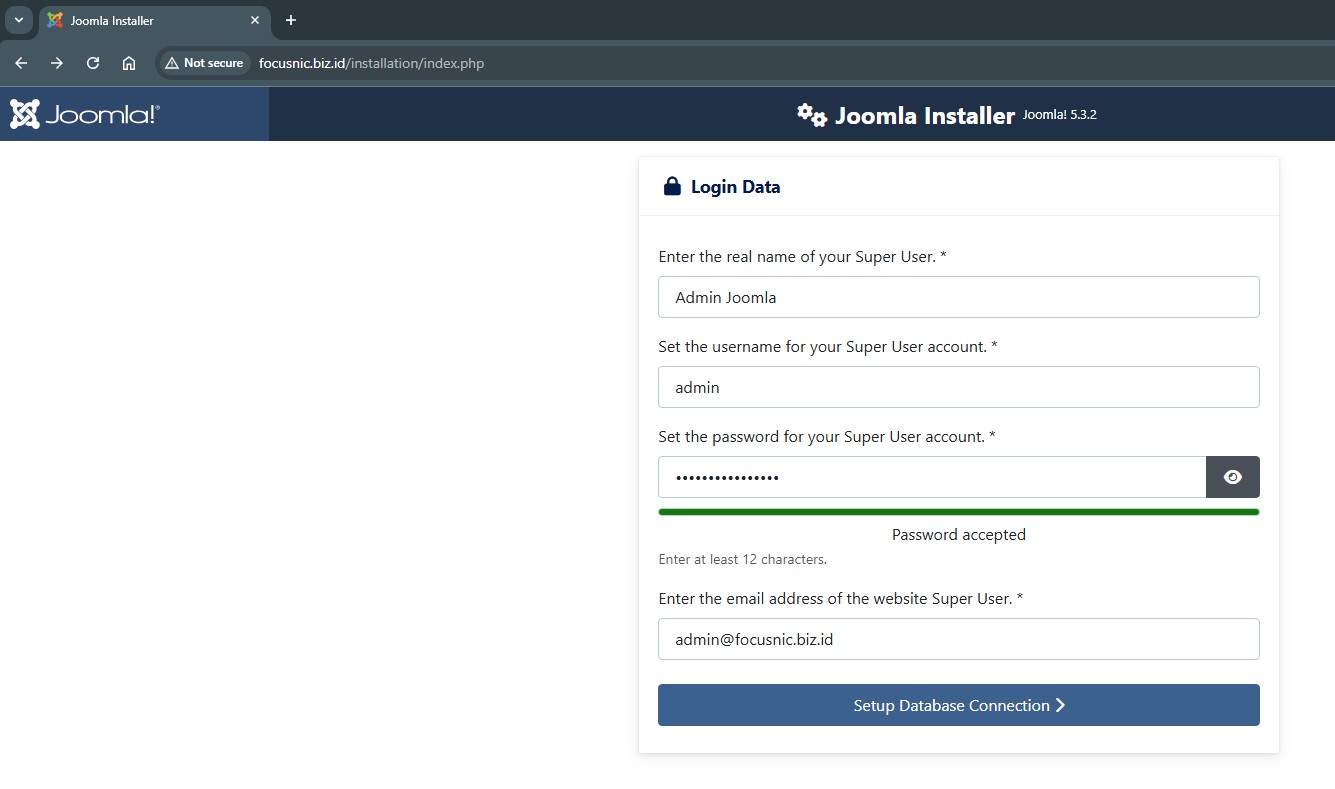The height and width of the screenshot is (789, 1335).
Task: Reload the page using browser refresh icon
Action: coord(93,63)
